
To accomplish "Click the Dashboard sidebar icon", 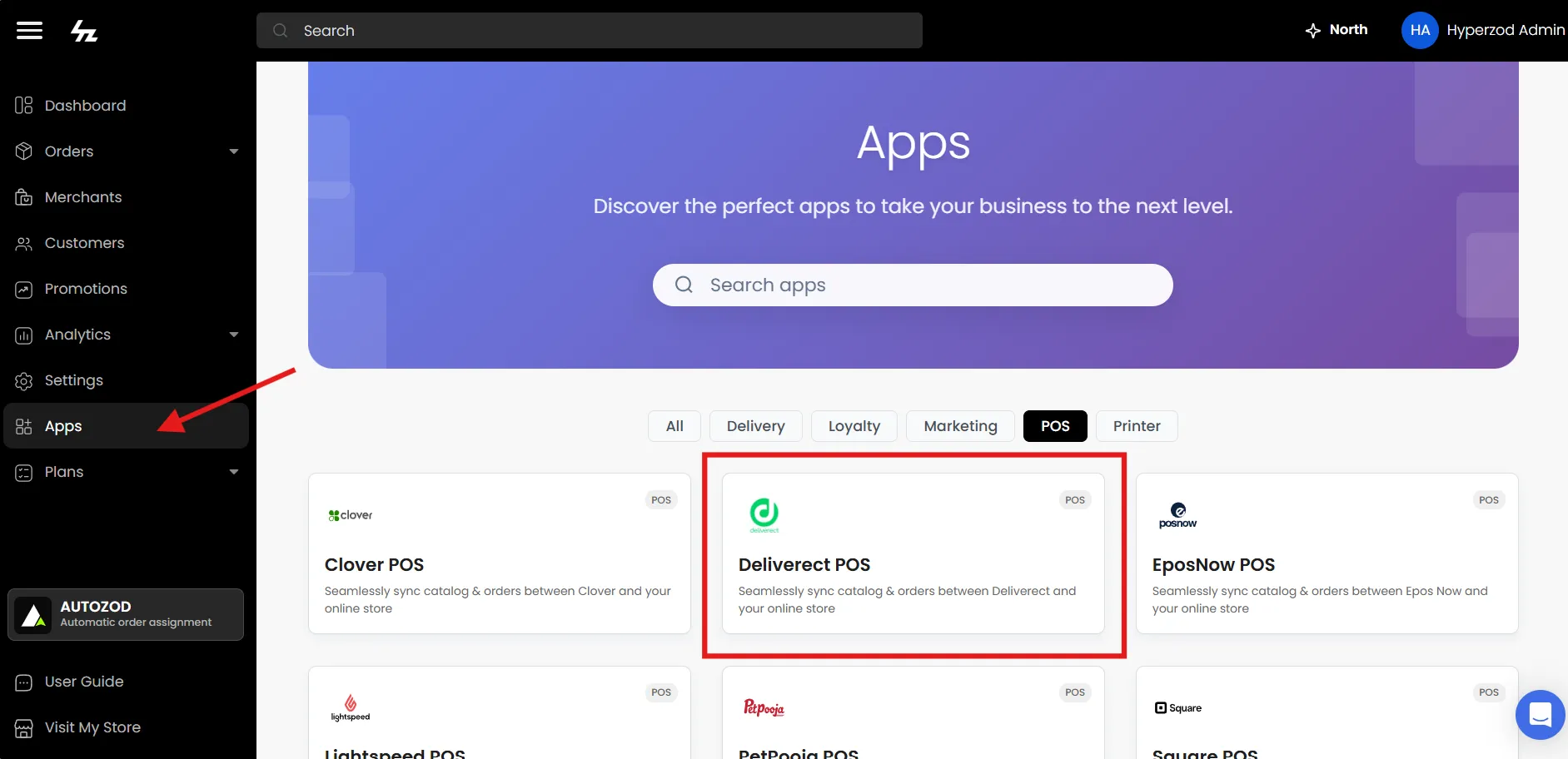I will (x=24, y=106).
